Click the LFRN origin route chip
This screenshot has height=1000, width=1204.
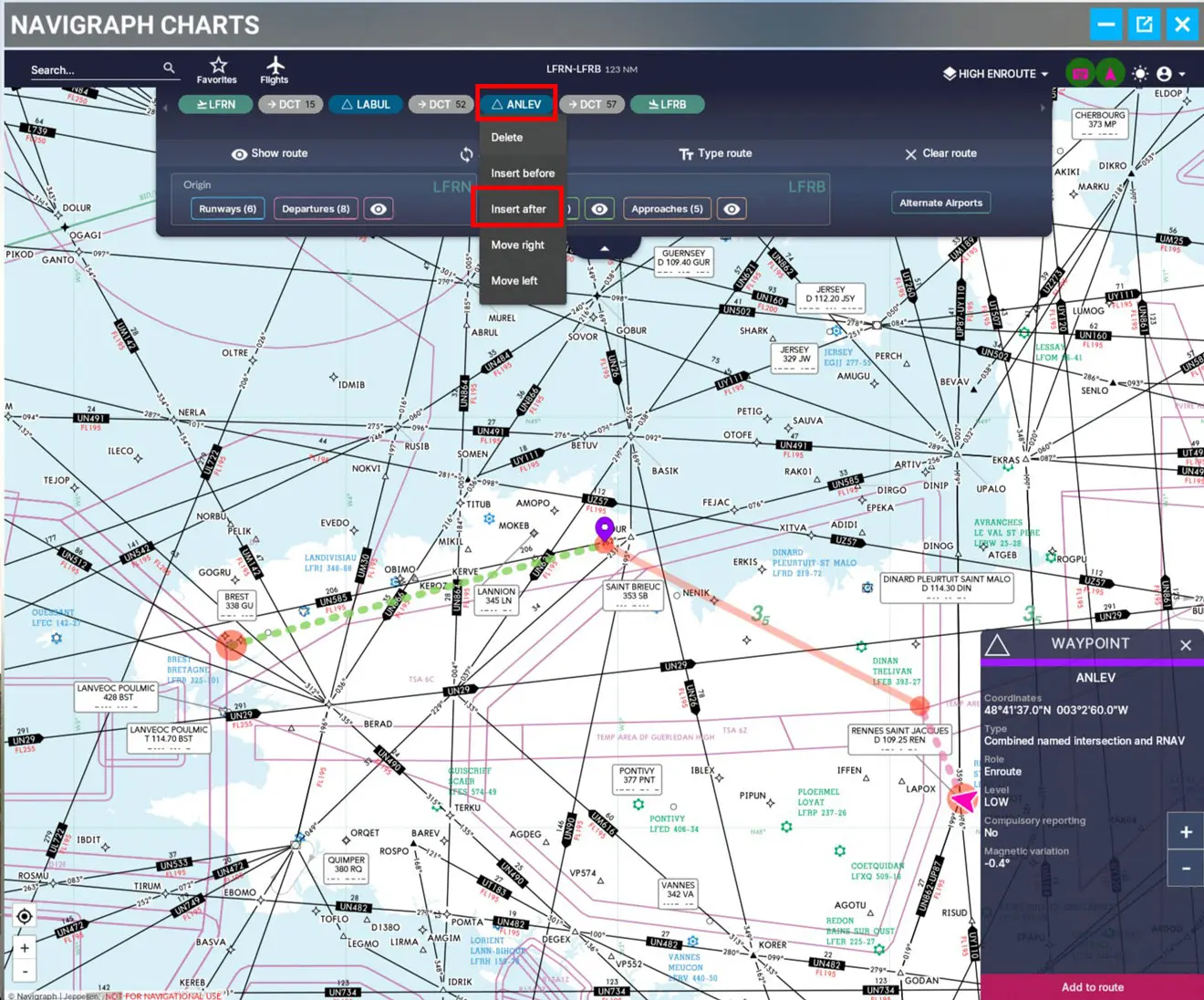(x=214, y=105)
